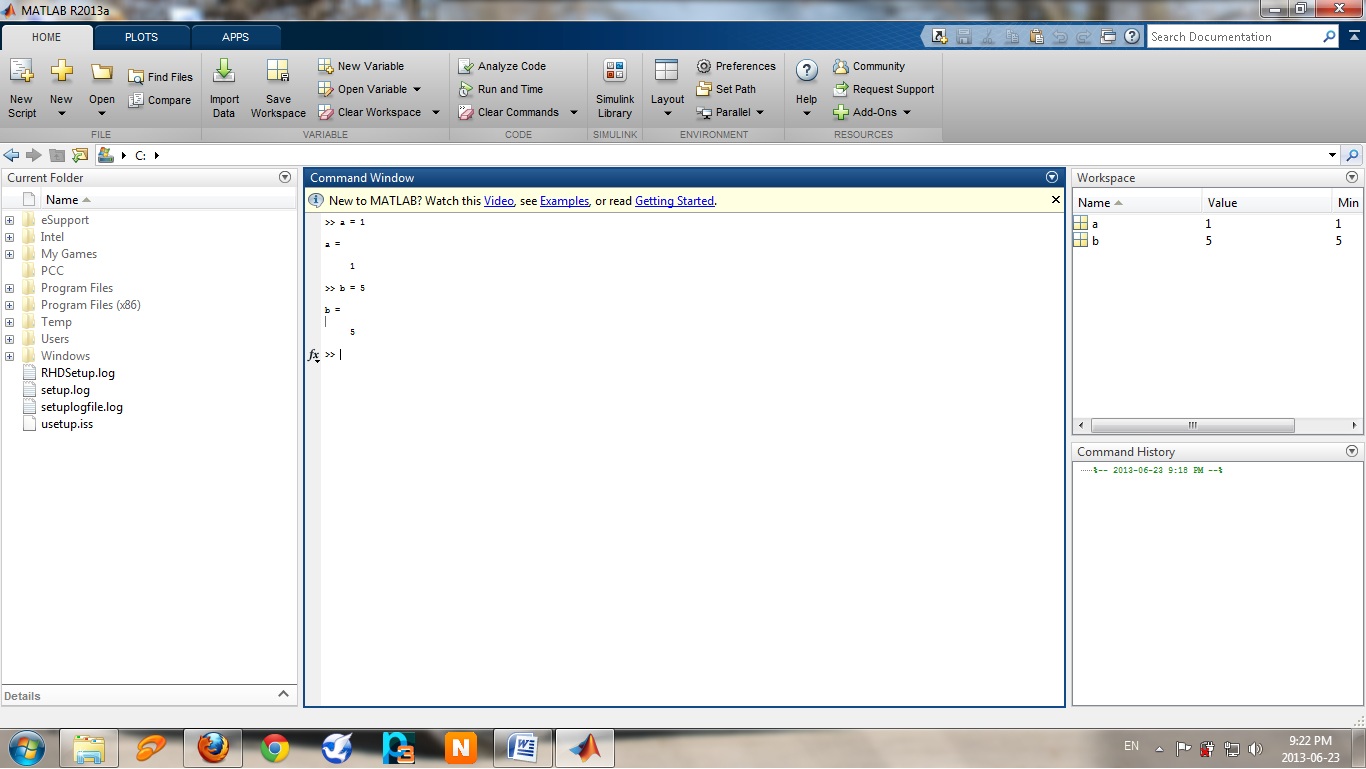
Task: Open the Workspace panel actions menu
Action: (x=1352, y=177)
